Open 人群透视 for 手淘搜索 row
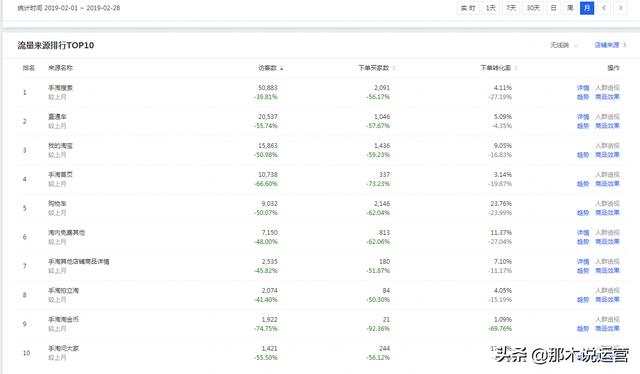 607,88
